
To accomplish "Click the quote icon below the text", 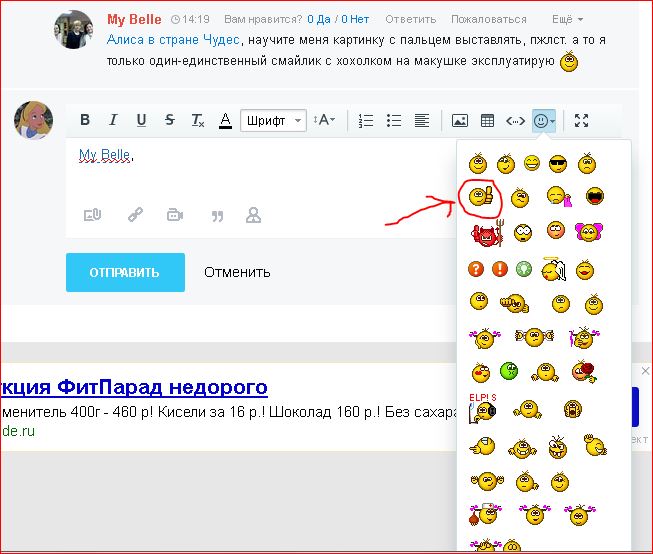I will point(216,214).
